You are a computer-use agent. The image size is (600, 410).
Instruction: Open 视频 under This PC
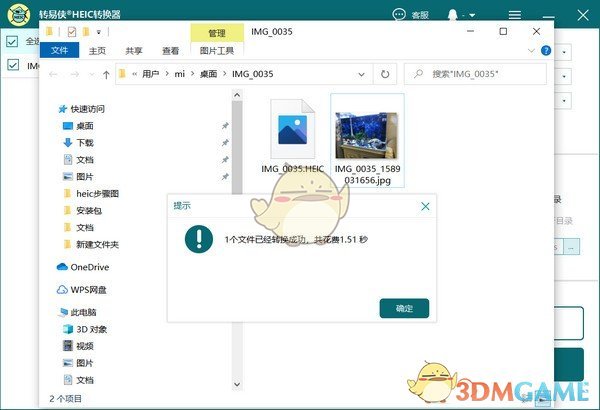pyautogui.click(x=78, y=346)
